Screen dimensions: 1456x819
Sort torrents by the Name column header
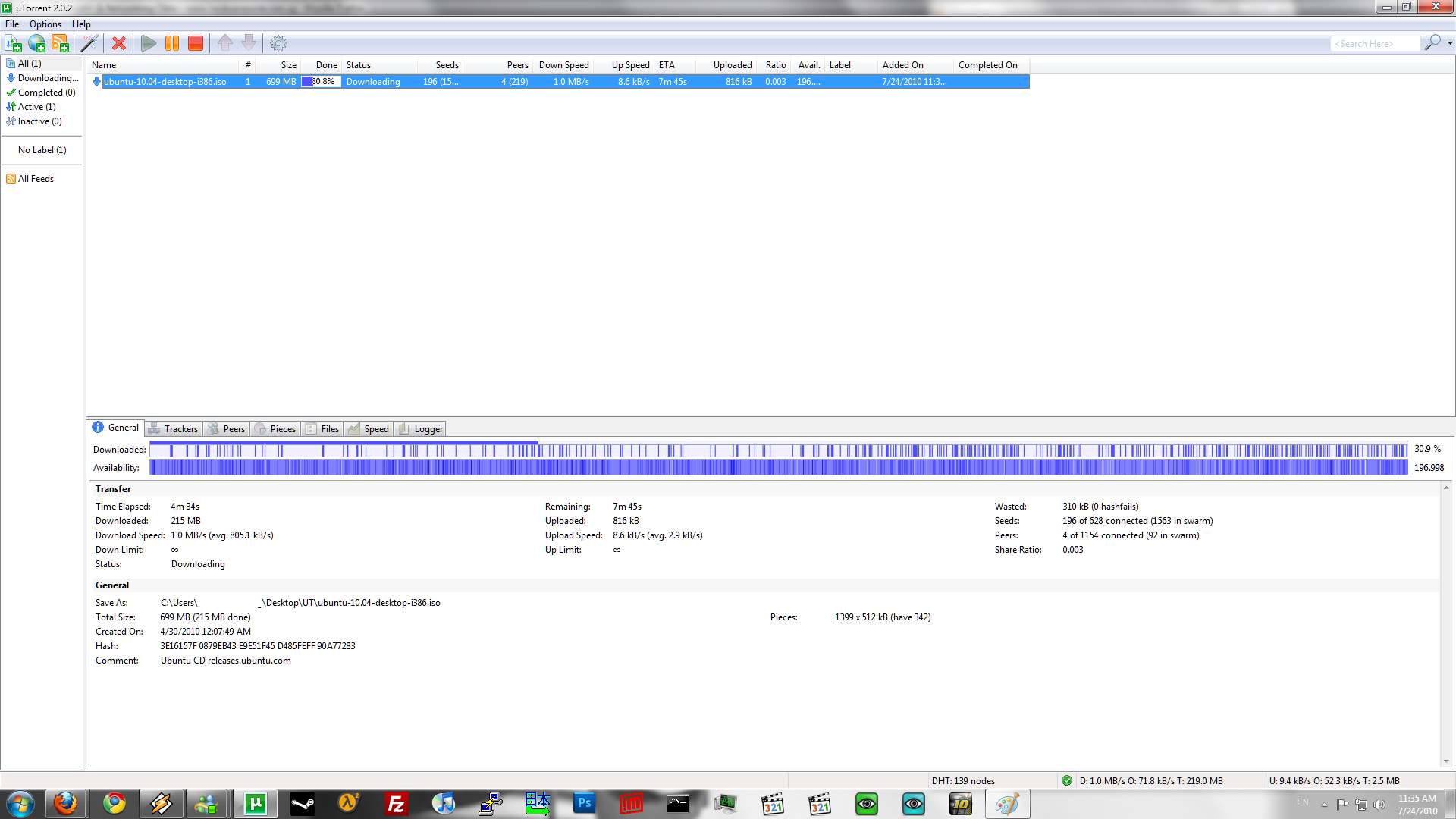tap(163, 65)
